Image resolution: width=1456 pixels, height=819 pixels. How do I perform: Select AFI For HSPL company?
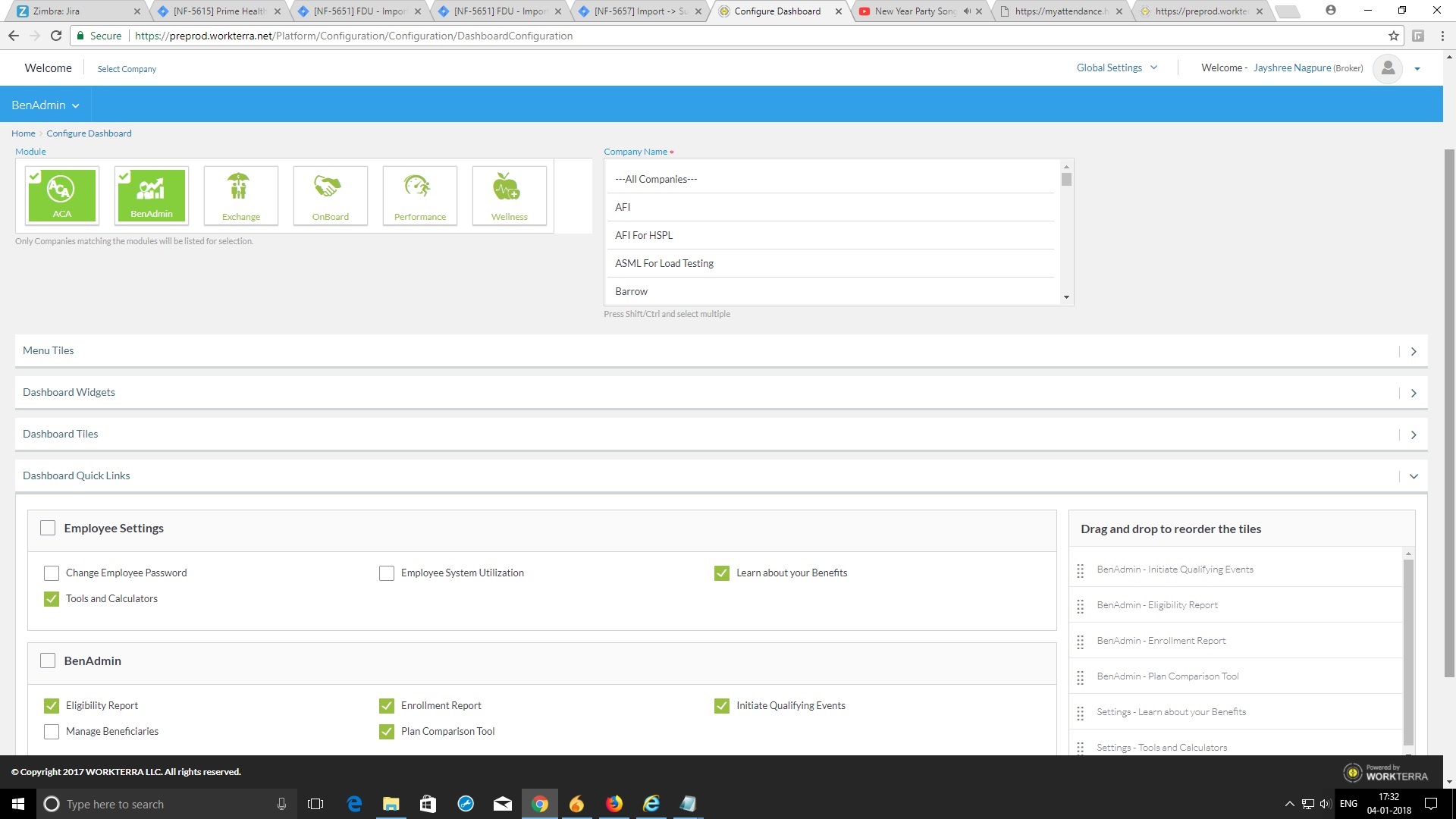pos(830,235)
